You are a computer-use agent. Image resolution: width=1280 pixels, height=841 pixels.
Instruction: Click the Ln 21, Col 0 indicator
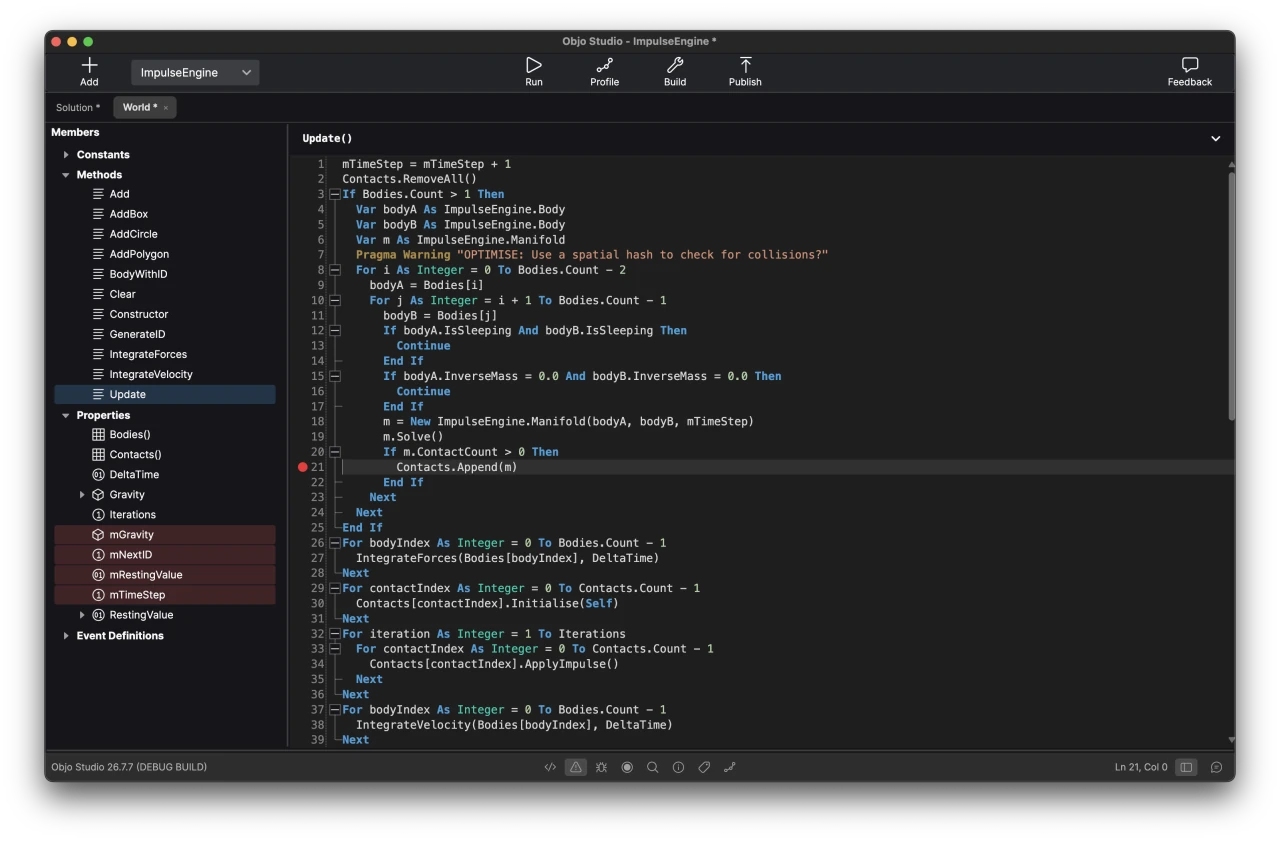point(1141,767)
